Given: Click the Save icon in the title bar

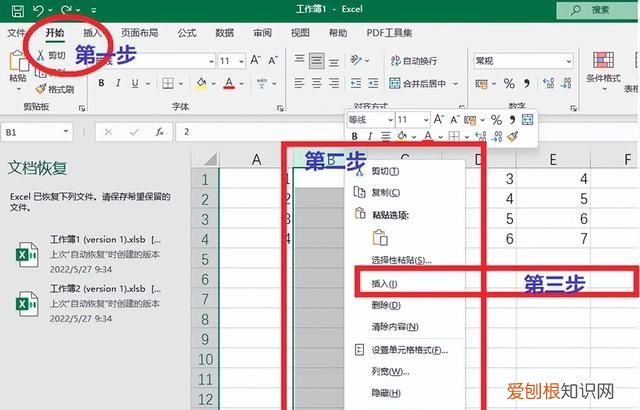Looking at the screenshot, I should pyautogui.click(x=18, y=11).
